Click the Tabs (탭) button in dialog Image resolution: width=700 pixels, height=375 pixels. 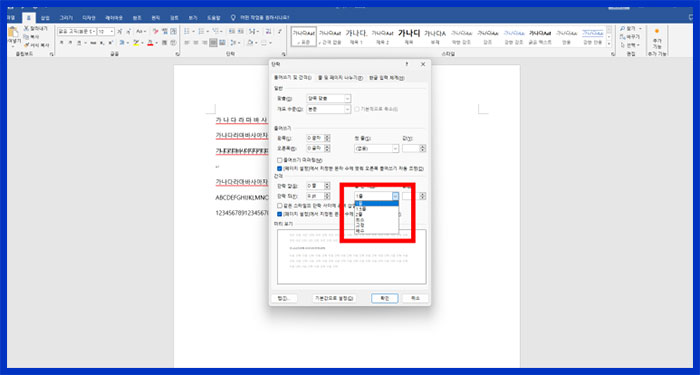pyautogui.click(x=284, y=298)
